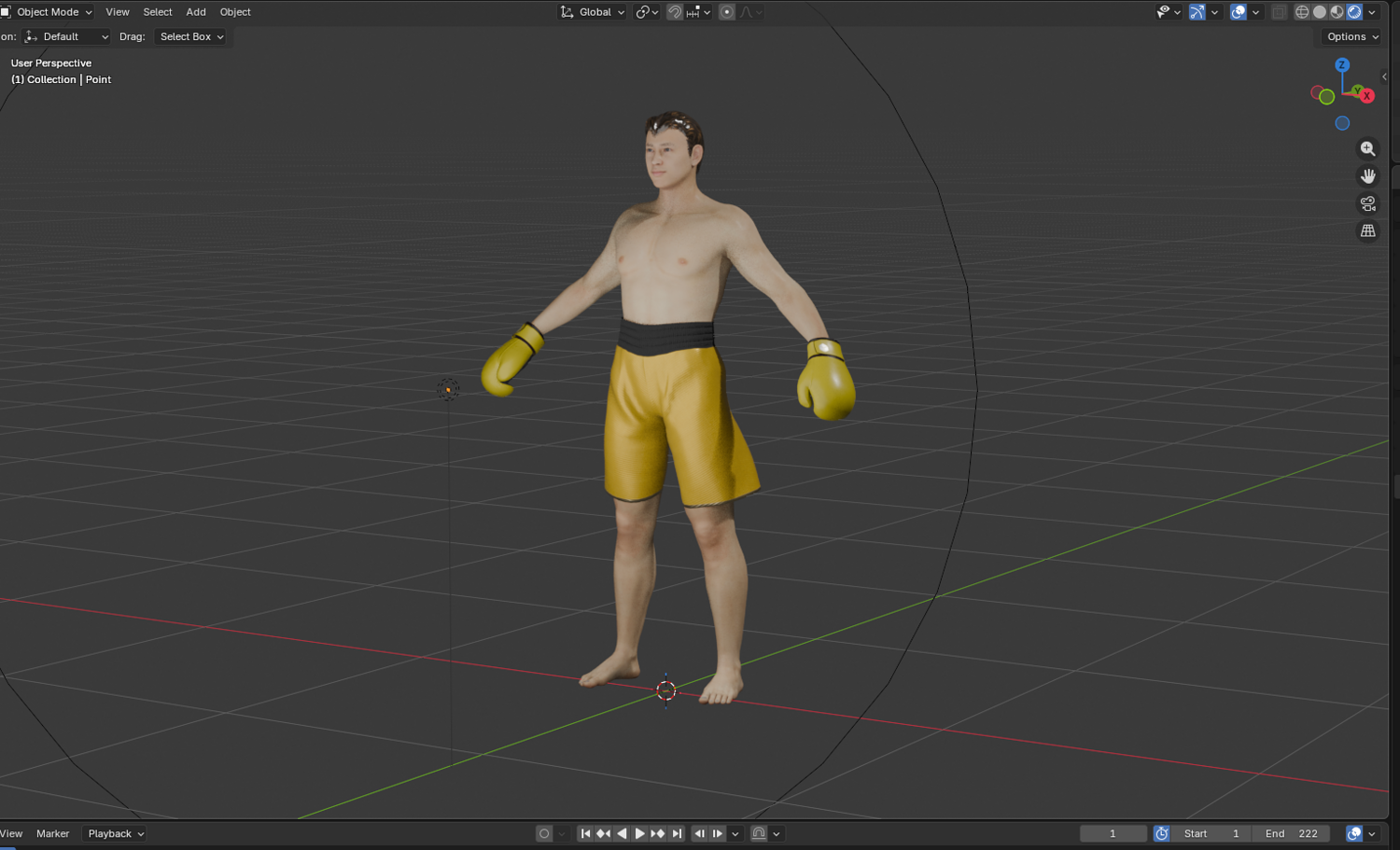Viewport: 1400px width, 850px height.
Task: Open the Object Mode dropdown
Action: (48, 12)
